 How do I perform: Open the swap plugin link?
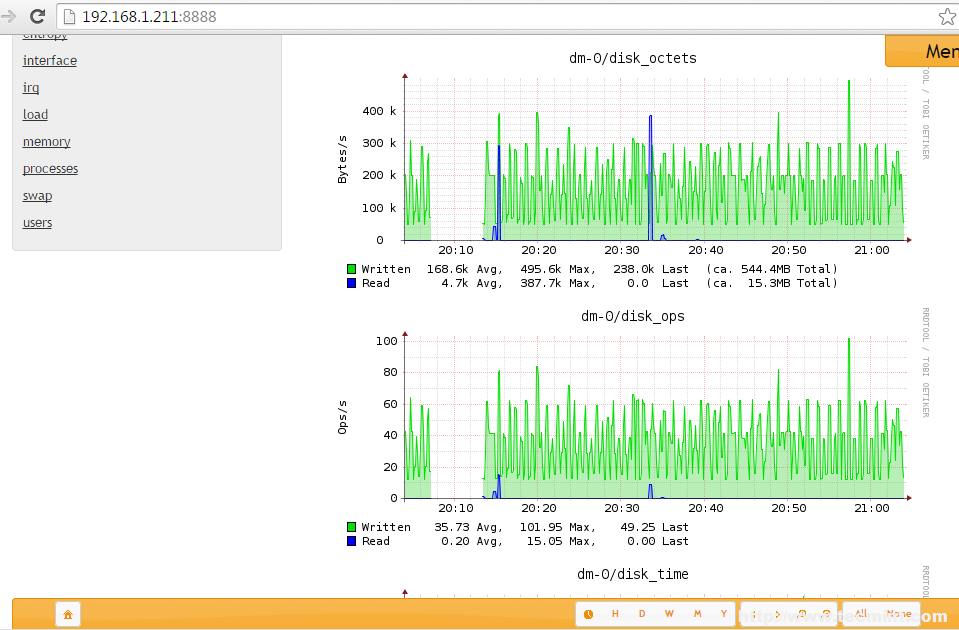tap(37, 196)
